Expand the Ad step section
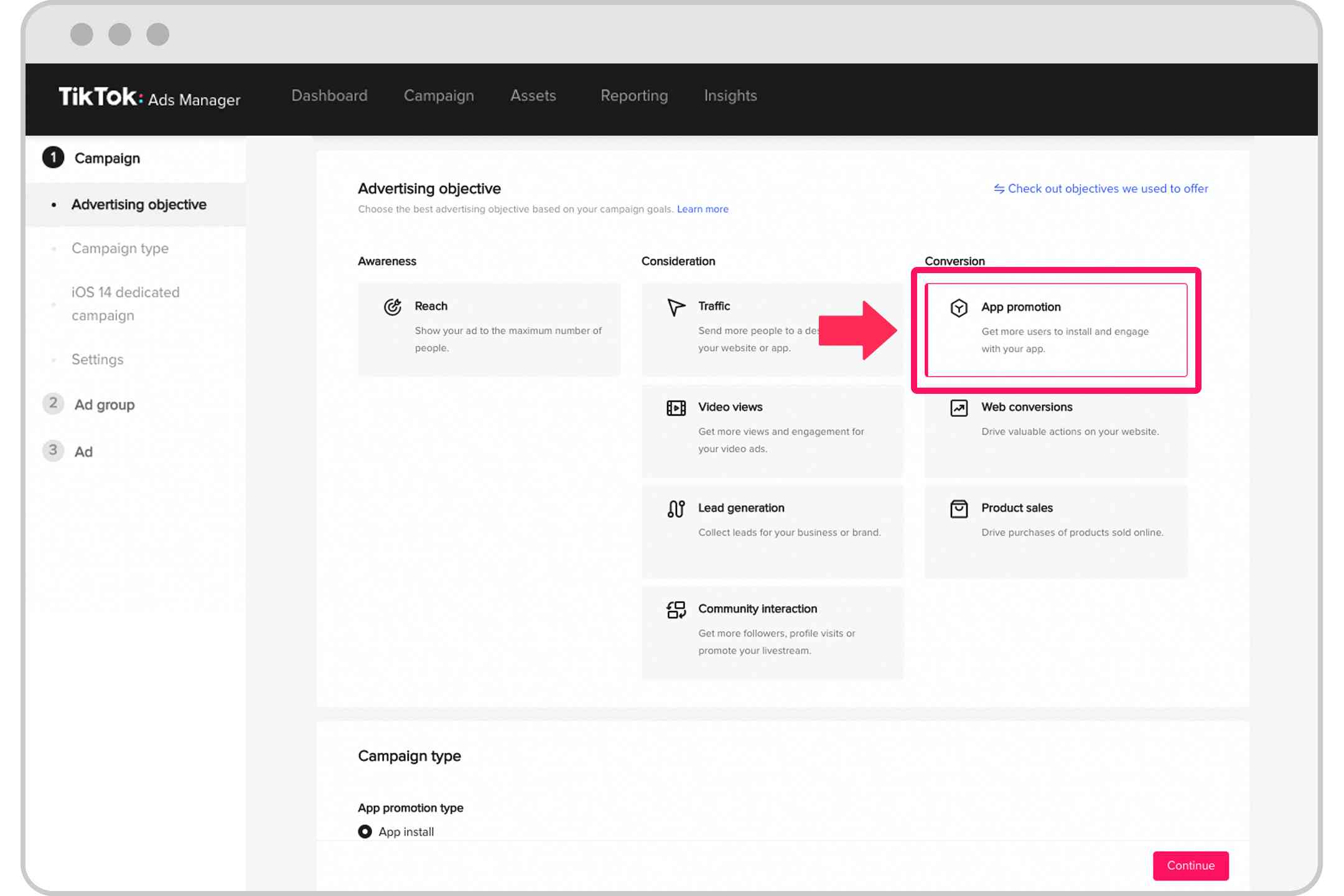Screen dimensions: 1344x896 click(83, 450)
